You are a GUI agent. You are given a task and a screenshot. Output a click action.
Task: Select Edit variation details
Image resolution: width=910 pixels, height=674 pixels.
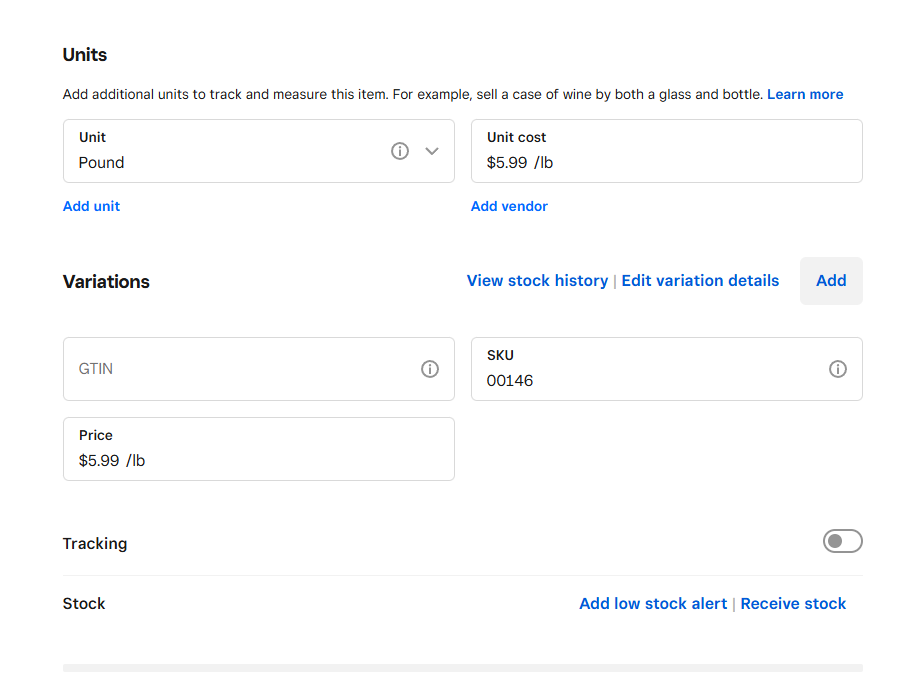coord(700,281)
